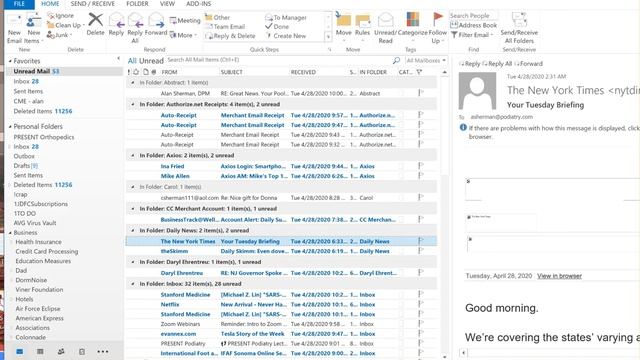The image size is (640, 360).
Task: Forward the message using ribbon button
Action: click(156, 24)
